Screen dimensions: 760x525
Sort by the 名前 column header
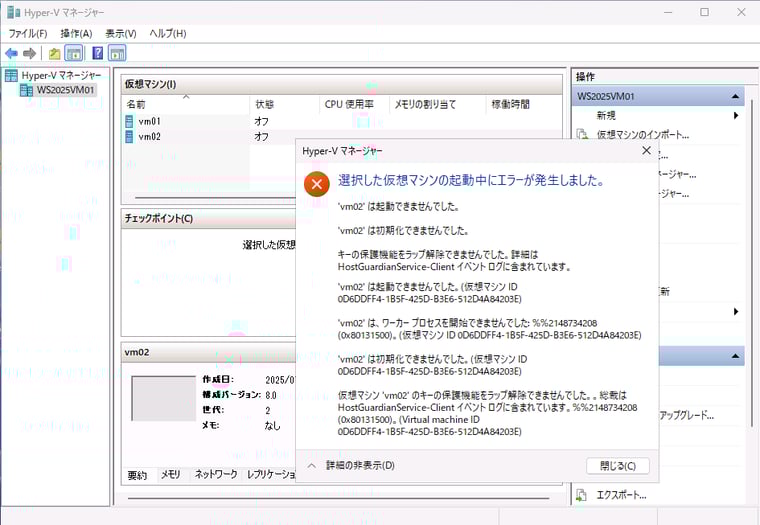[x=186, y=104]
